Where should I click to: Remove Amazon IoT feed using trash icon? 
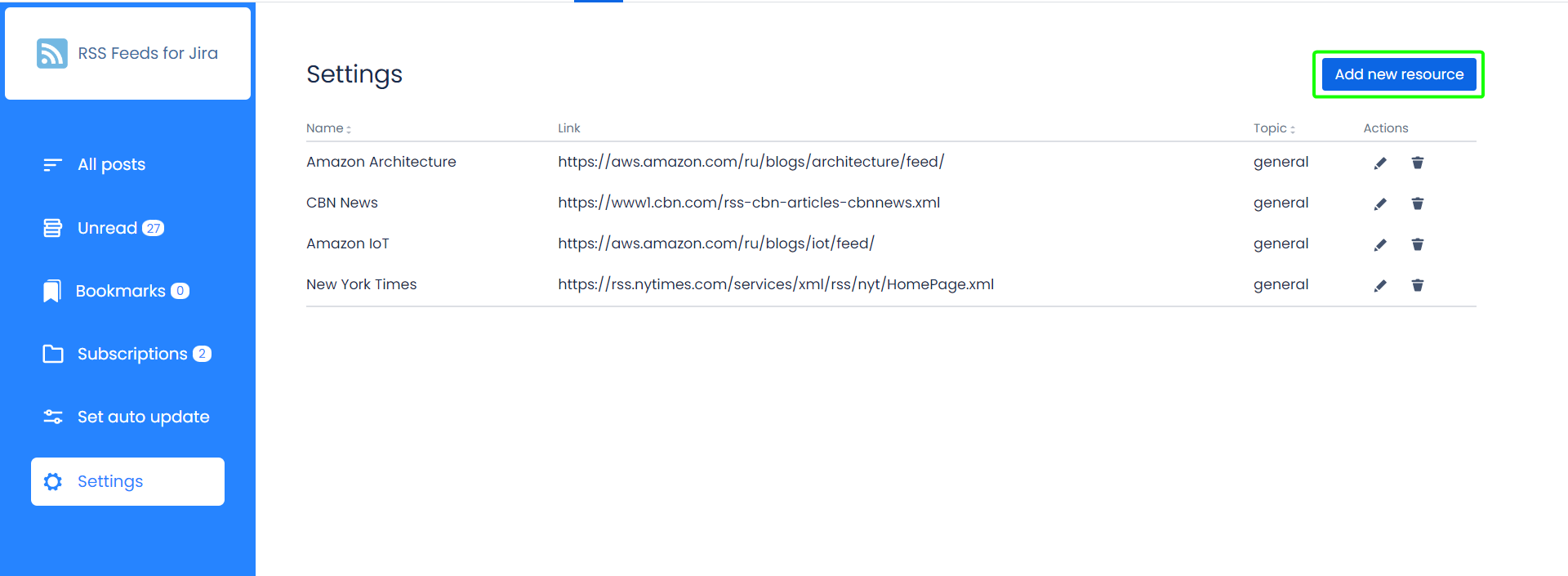coord(1417,244)
